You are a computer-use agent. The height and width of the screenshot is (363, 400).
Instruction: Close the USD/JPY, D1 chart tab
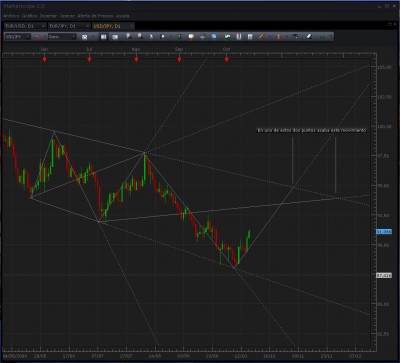(131, 26)
